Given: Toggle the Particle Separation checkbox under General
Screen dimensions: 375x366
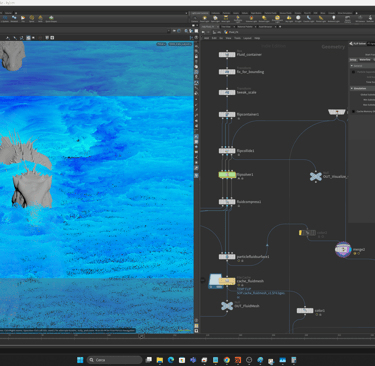Looking at the screenshot, I should pos(353,72).
